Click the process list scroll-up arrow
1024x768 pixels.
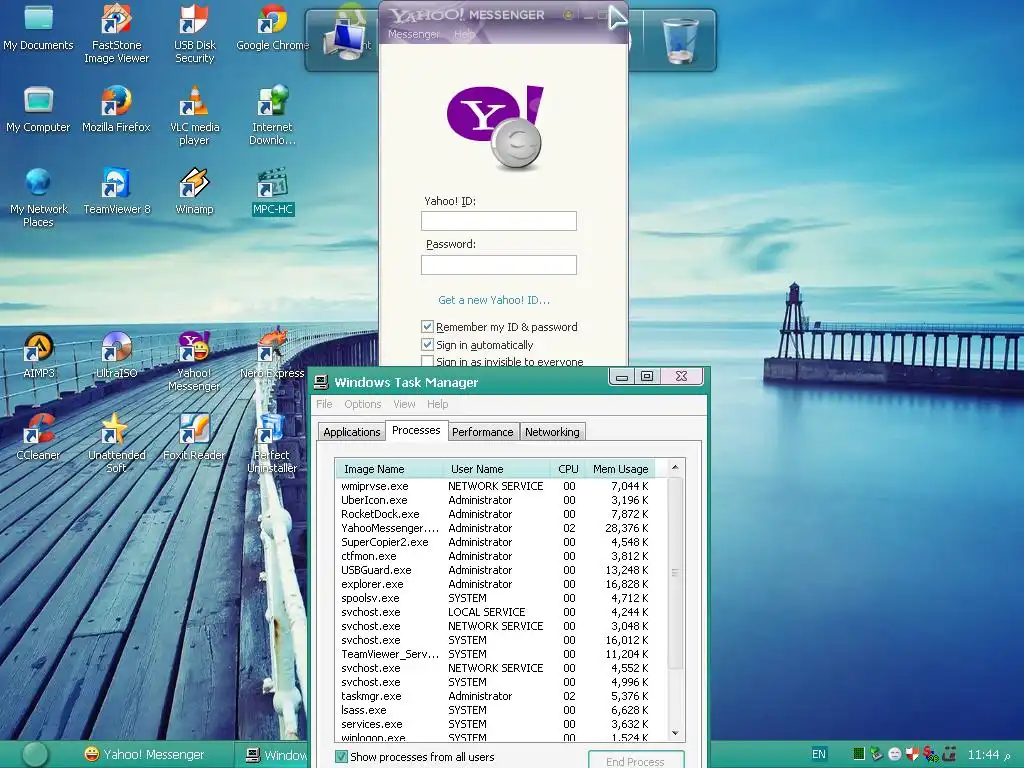point(675,467)
